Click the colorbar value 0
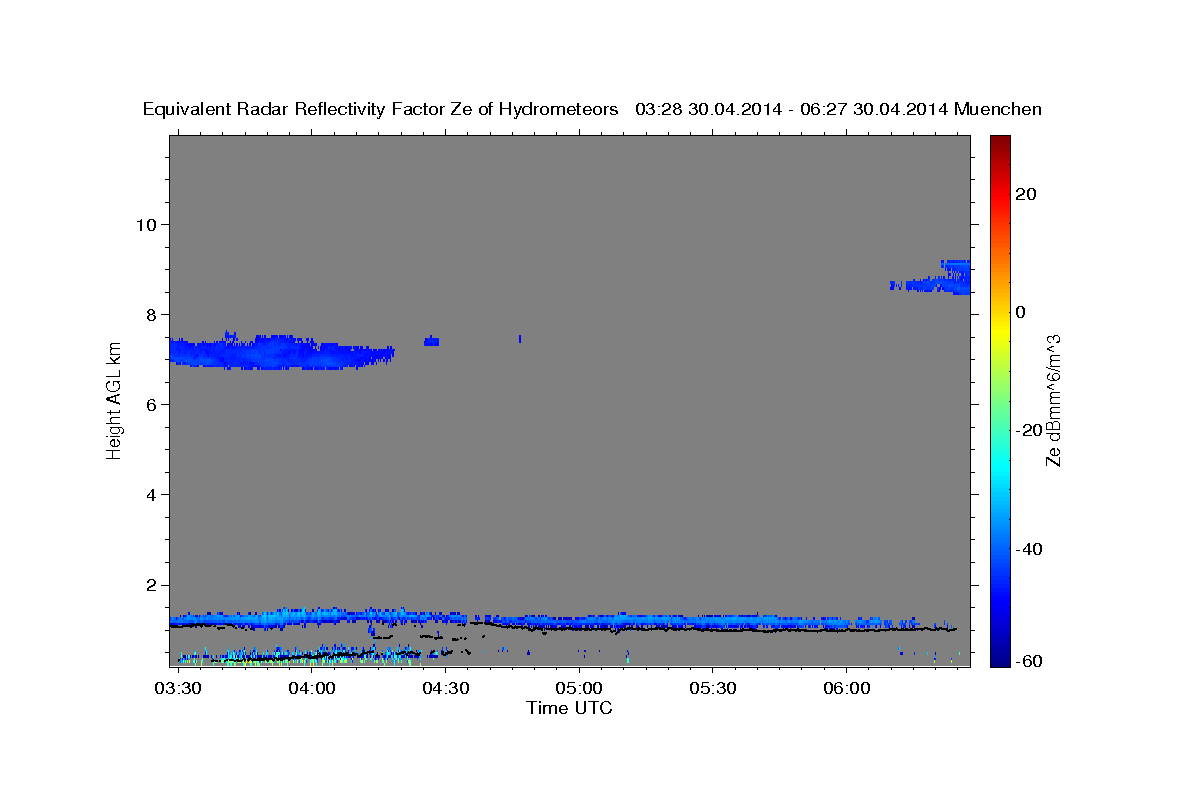 click(x=1020, y=312)
